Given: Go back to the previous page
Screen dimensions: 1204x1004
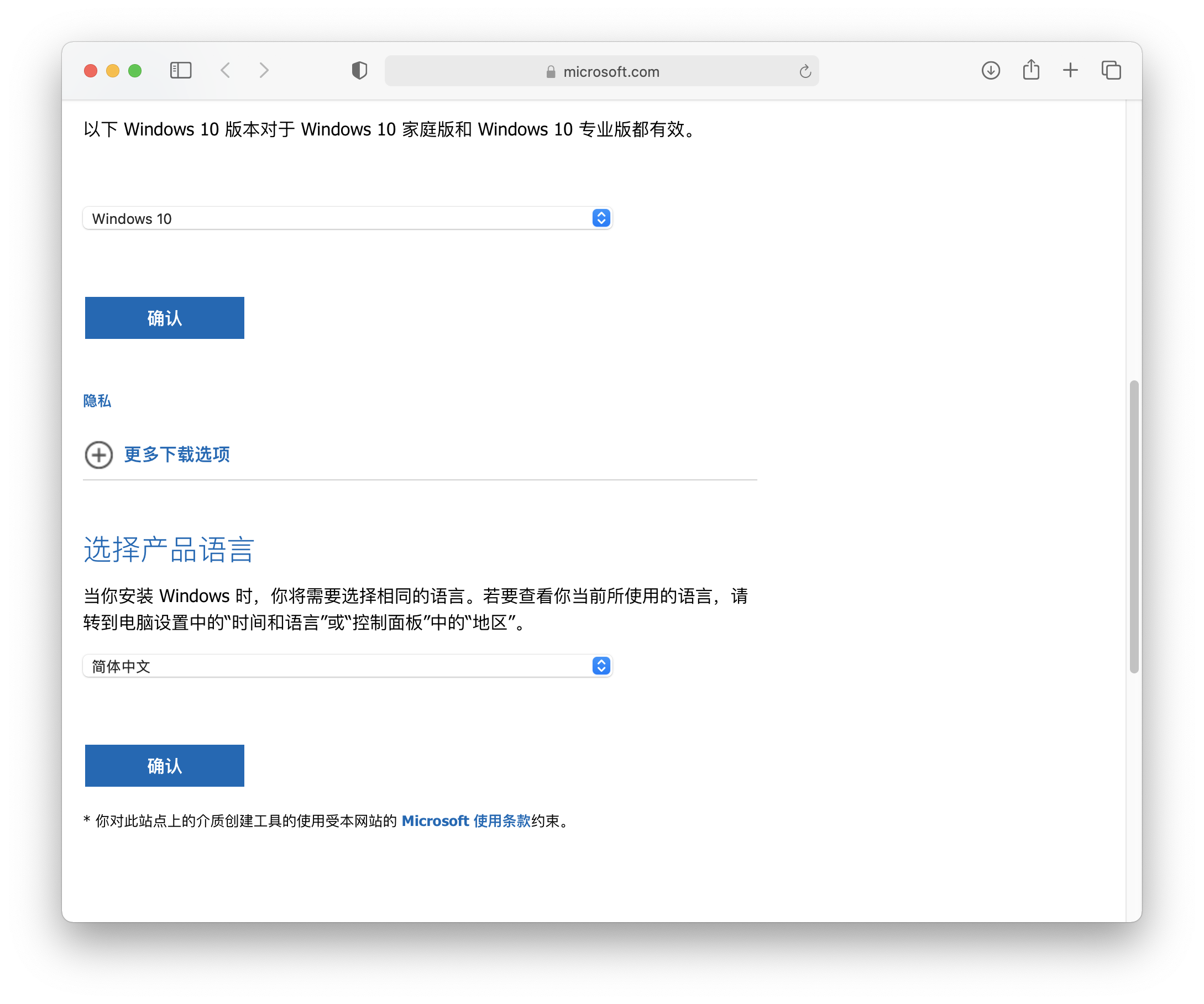Looking at the screenshot, I should tap(226, 71).
